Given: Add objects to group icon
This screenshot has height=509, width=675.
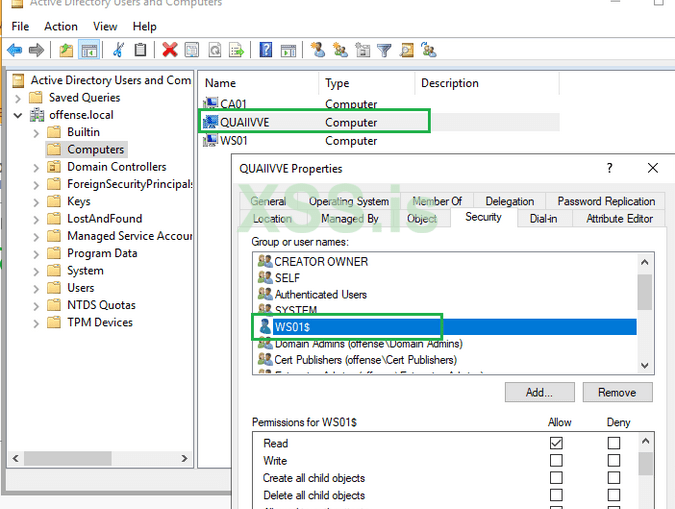Looking at the screenshot, I should [429, 50].
